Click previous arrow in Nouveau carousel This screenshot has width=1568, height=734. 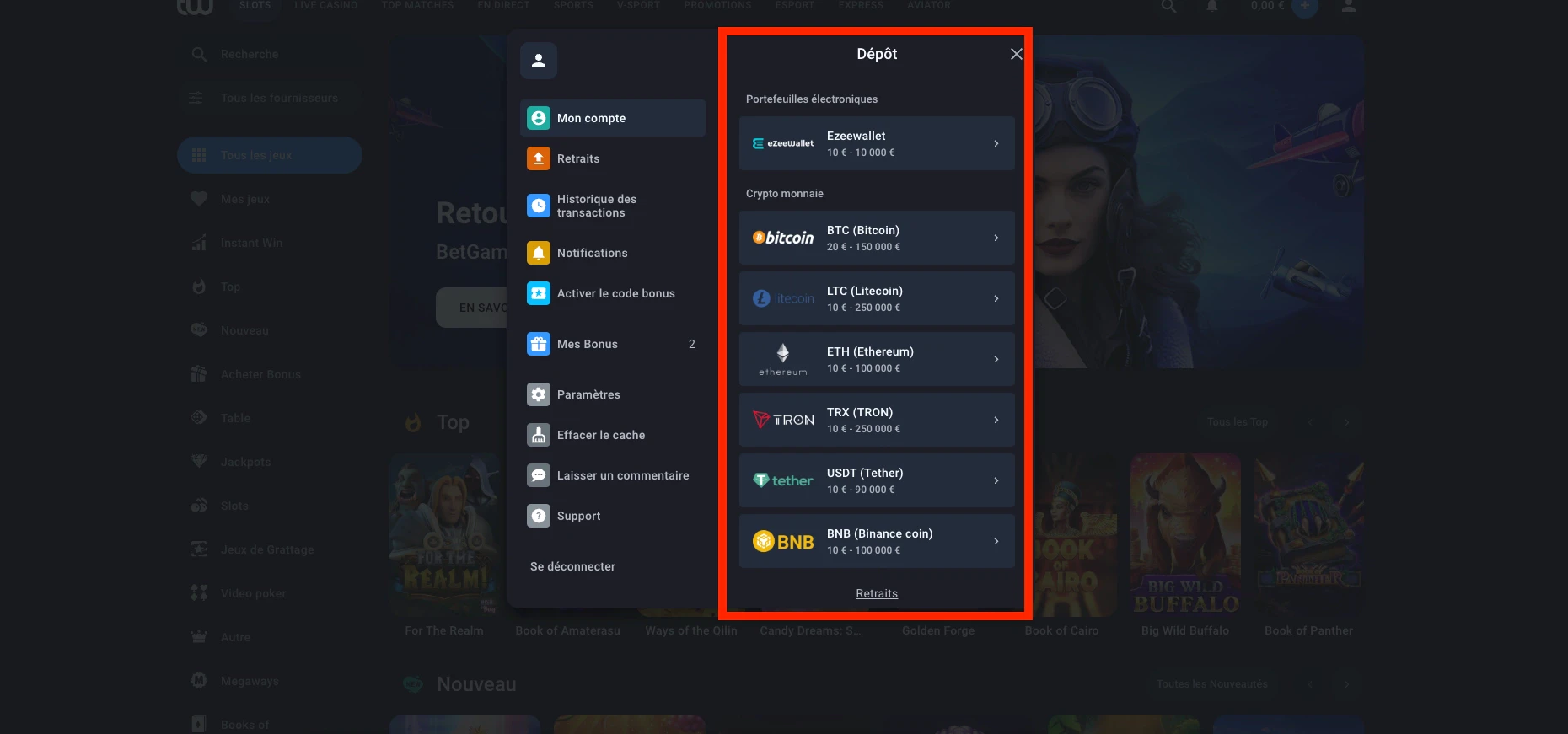(x=1310, y=683)
